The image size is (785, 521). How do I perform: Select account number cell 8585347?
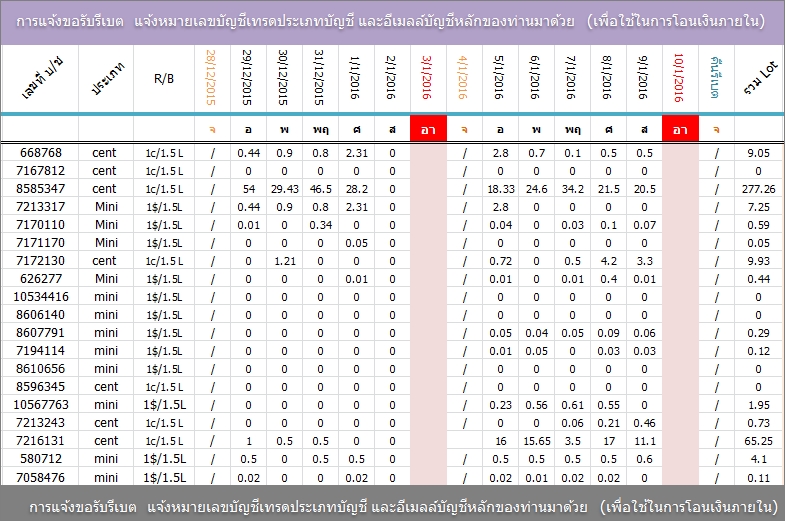tap(41, 189)
